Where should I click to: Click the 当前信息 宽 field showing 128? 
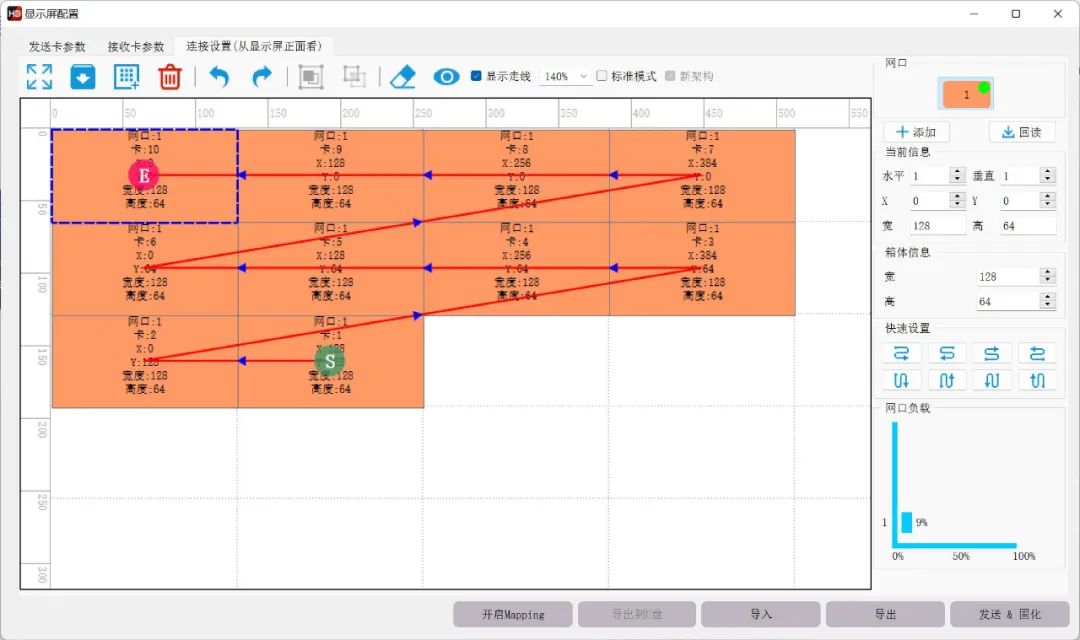coord(938,226)
